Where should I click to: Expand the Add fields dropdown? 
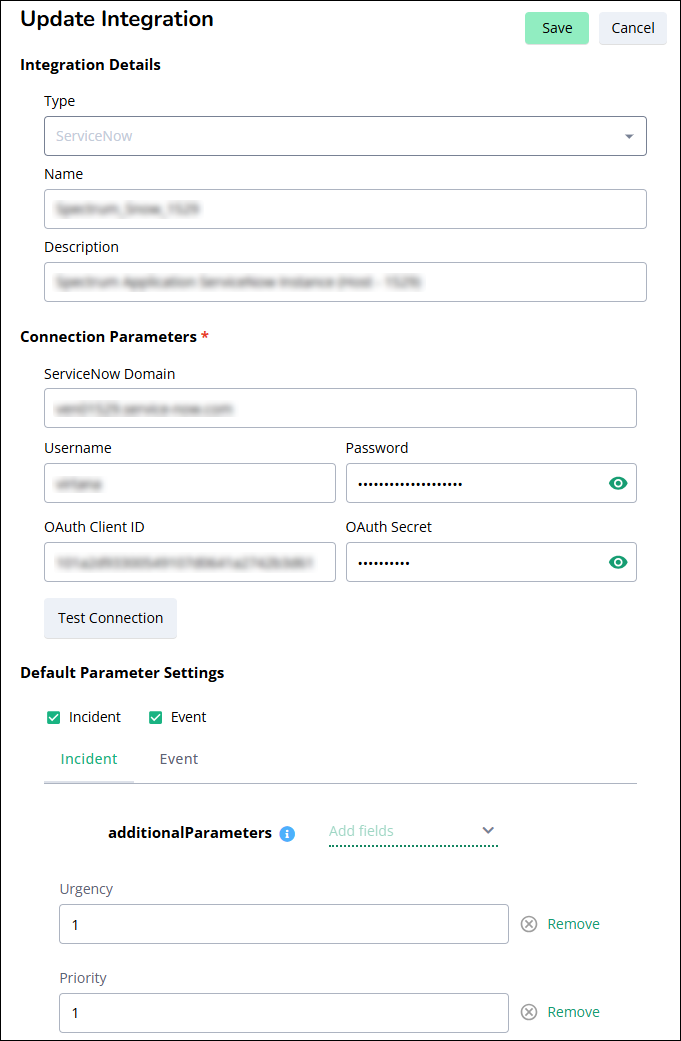pos(413,831)
